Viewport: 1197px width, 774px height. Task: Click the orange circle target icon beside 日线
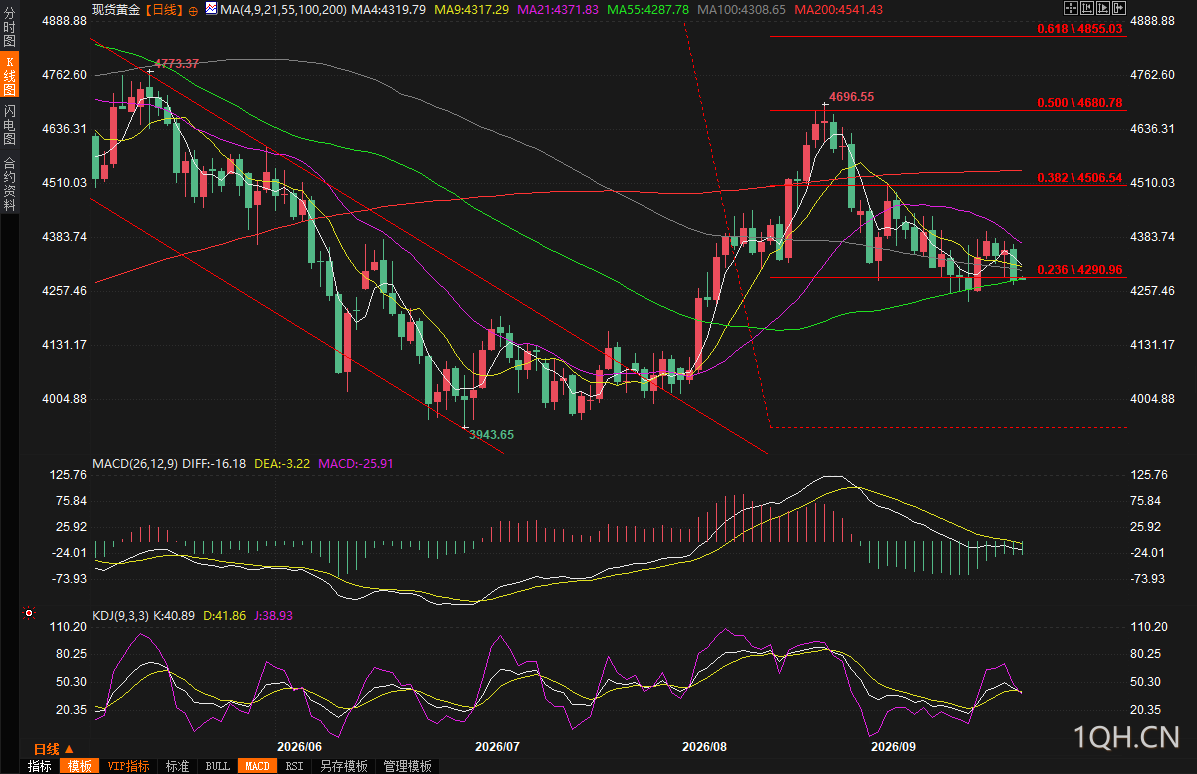192,11
